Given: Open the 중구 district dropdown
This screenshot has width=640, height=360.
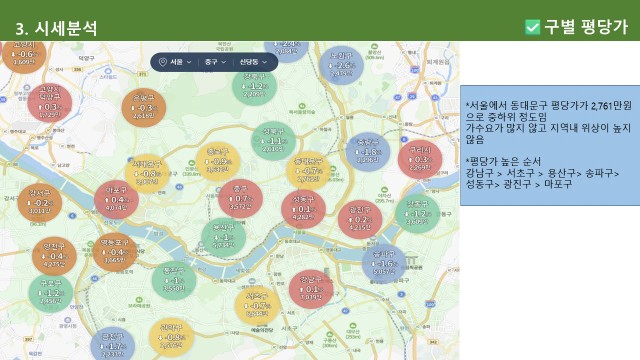Looking at the screenshot, I should 215,62.
